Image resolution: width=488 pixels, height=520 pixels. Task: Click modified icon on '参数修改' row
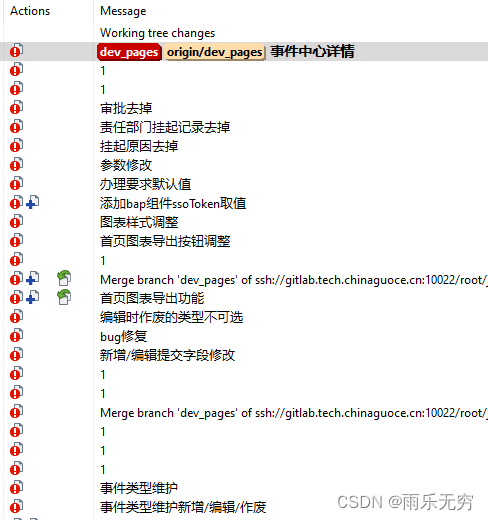(x=16, y=165)
